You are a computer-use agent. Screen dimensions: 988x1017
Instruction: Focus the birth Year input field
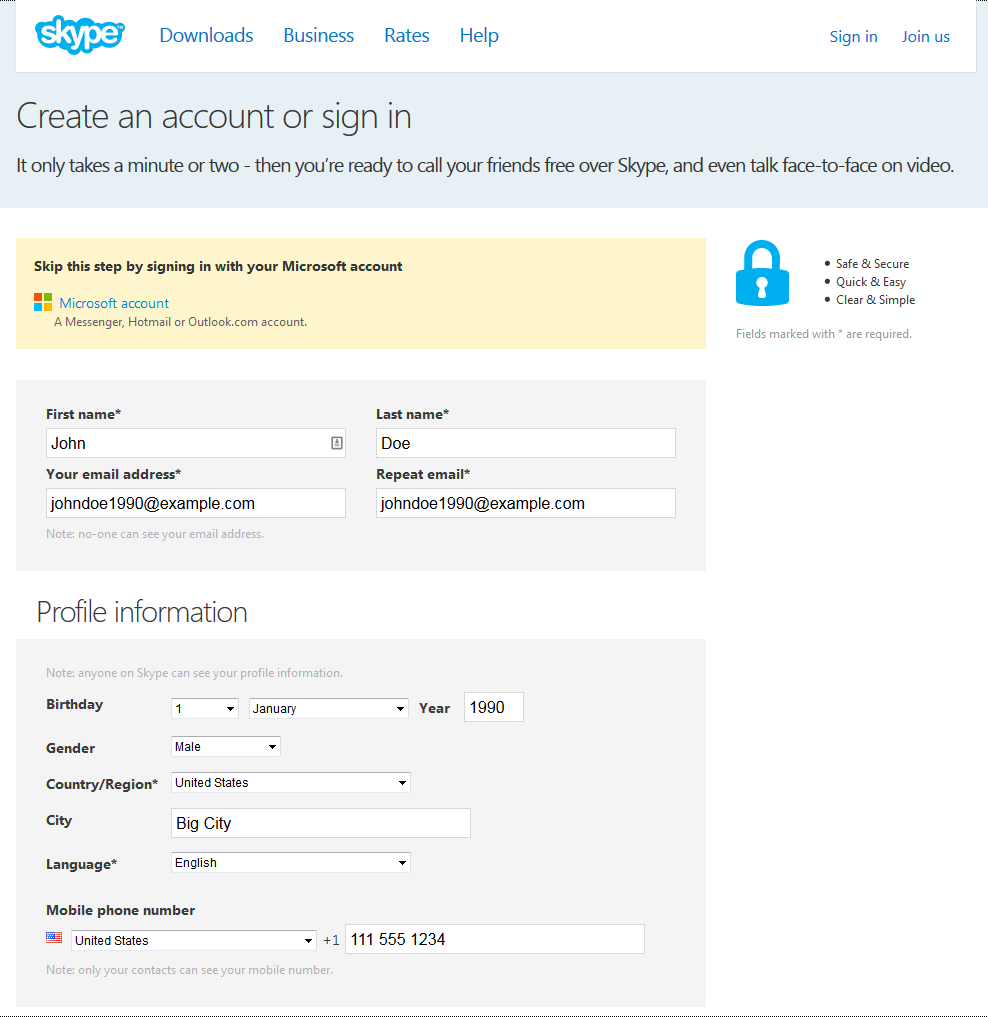coord(494,707)
